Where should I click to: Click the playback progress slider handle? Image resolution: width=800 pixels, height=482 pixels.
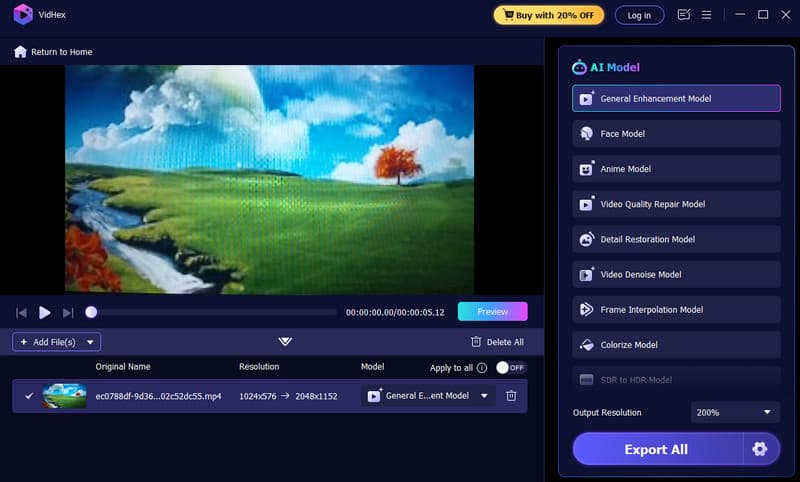[x=91, y=312]
